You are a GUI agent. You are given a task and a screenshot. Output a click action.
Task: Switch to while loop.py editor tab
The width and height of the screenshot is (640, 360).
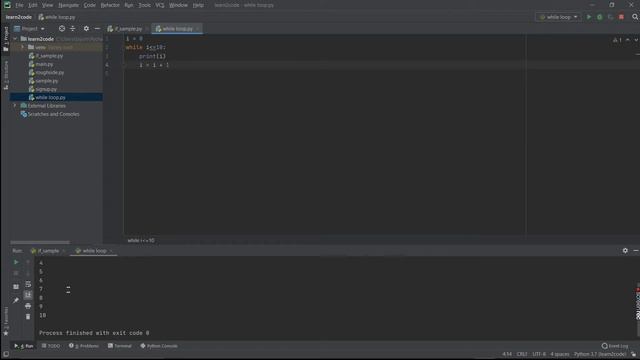174,29
